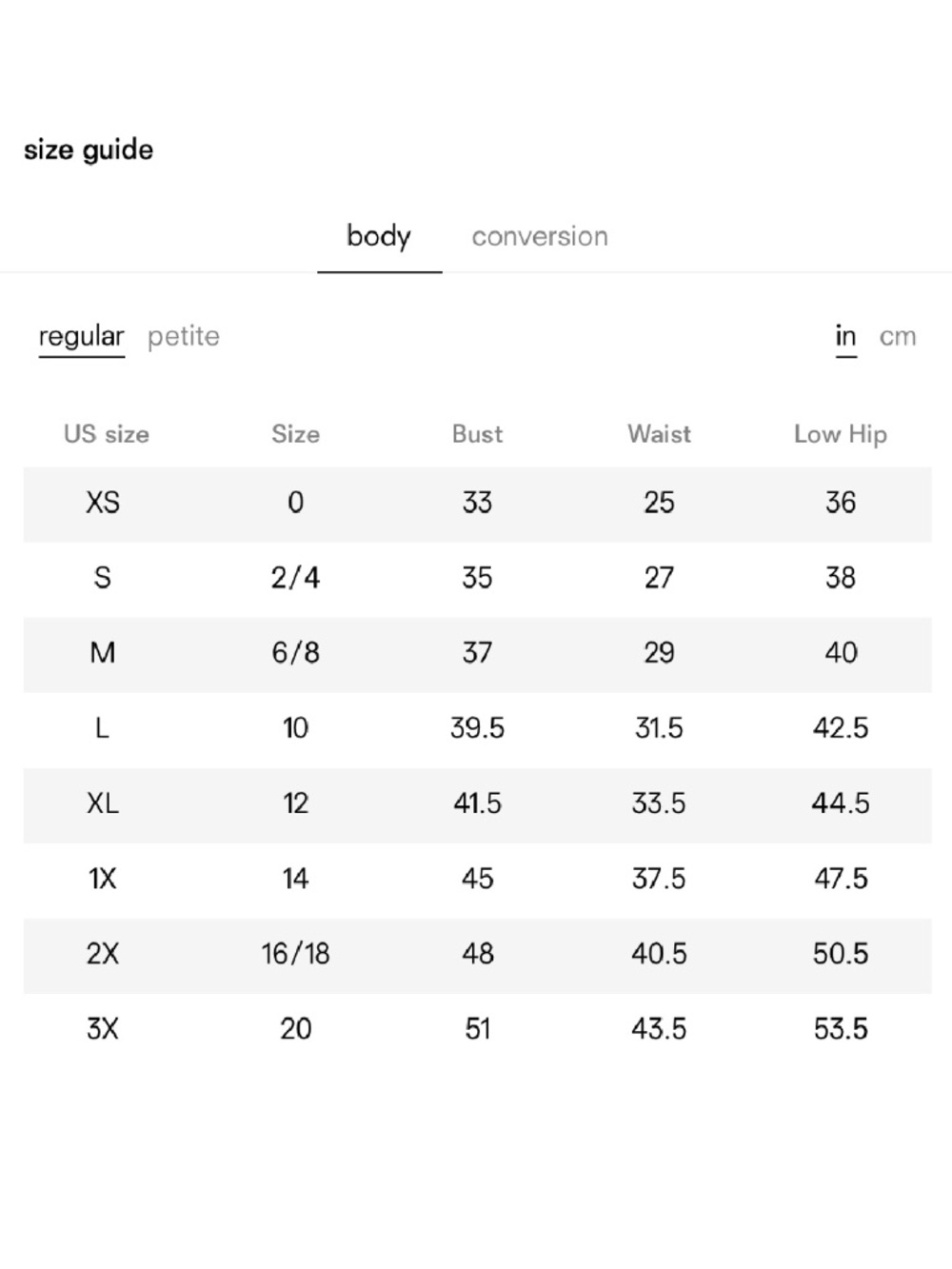Image resolution: width=952 pixels, height=1269 pixels.
Task: Click the Waist column header
Action: [659, 434]
